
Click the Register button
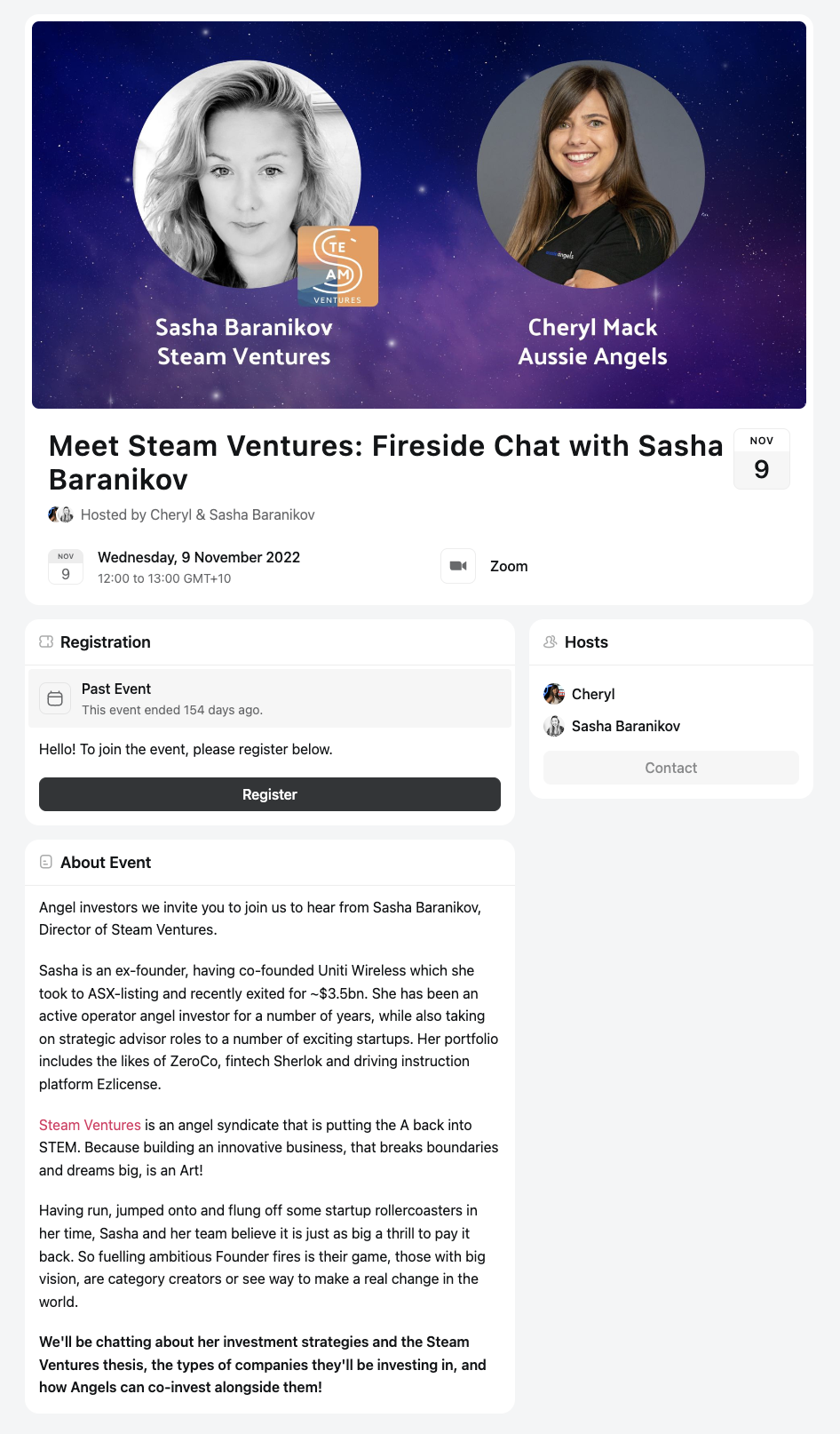click(270, 794)
